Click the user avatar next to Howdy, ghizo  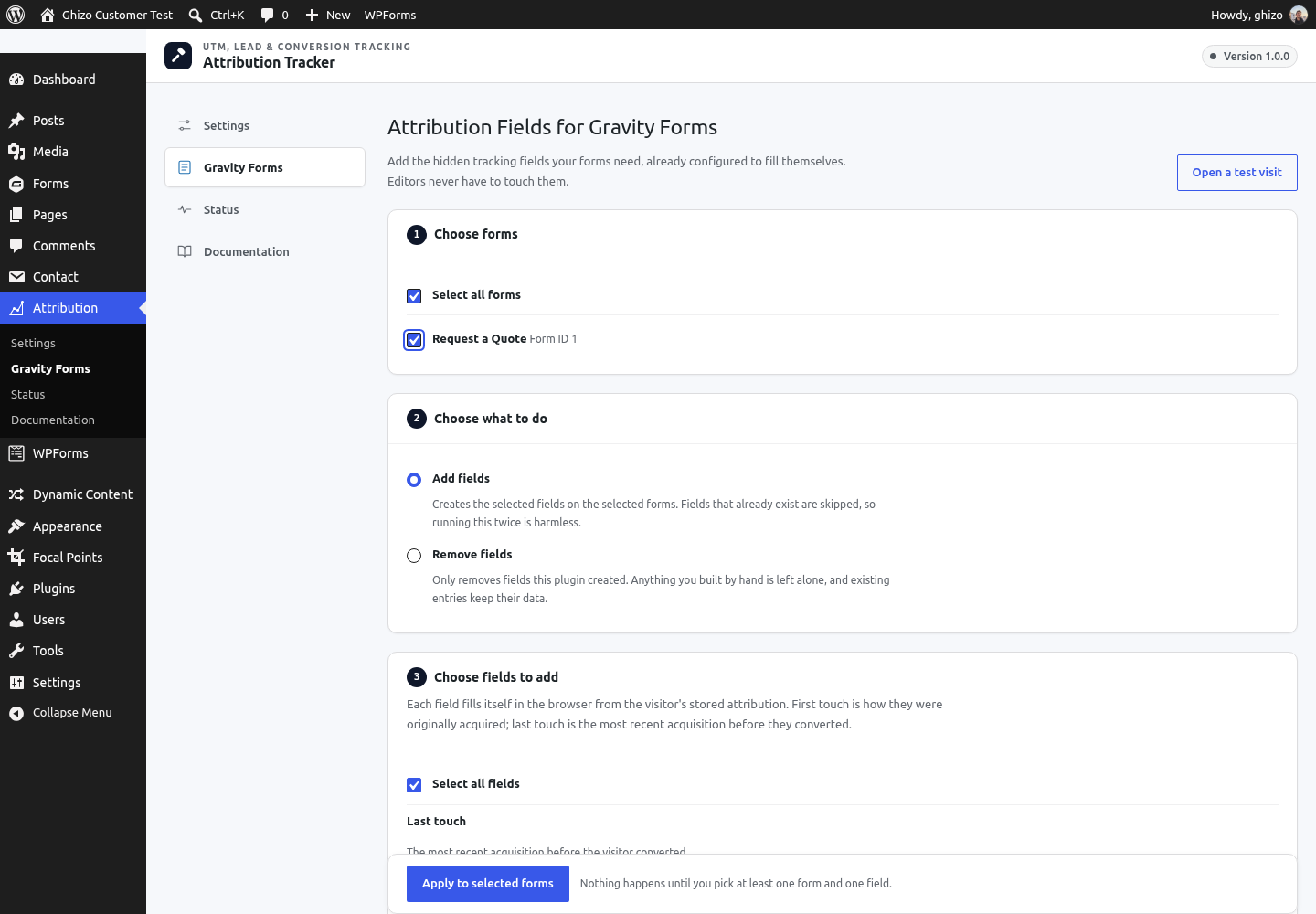(1299, 15)
